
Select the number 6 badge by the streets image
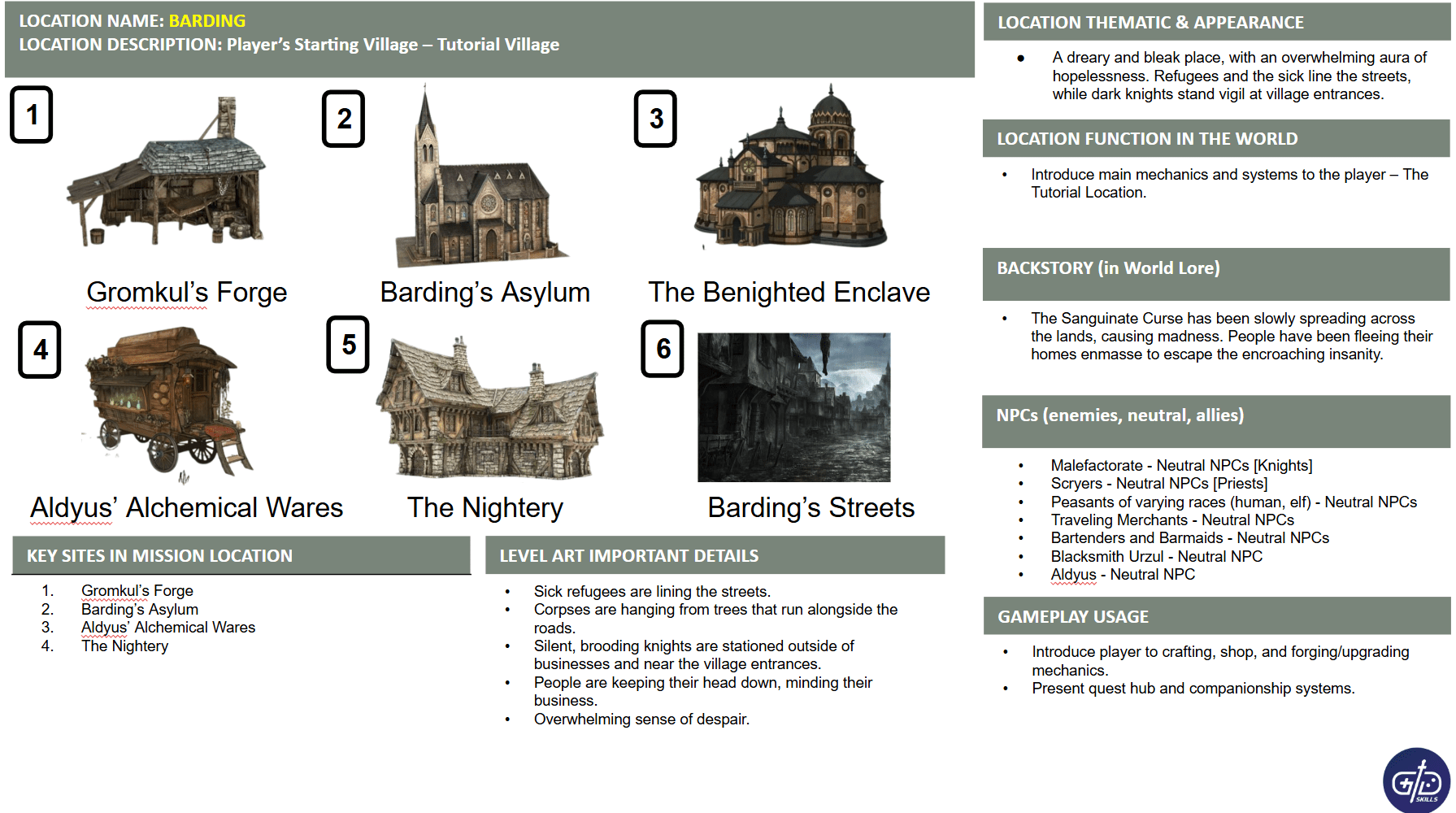point(663,349)
